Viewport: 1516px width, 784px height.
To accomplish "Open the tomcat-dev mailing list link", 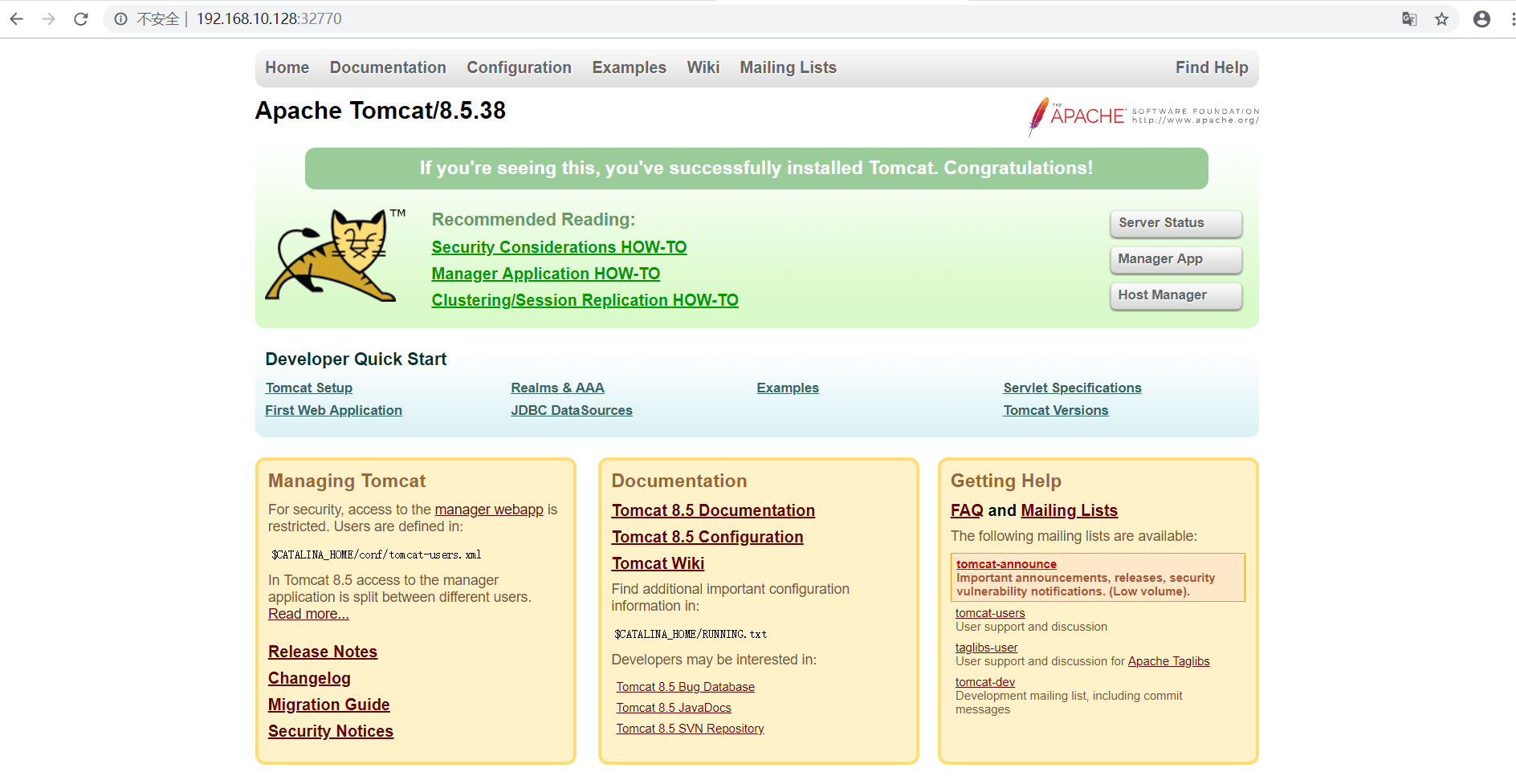I will click(985, 682).
